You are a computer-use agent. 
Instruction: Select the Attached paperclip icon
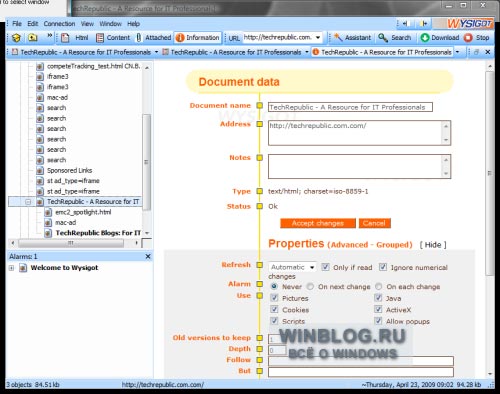pos(139,38)
